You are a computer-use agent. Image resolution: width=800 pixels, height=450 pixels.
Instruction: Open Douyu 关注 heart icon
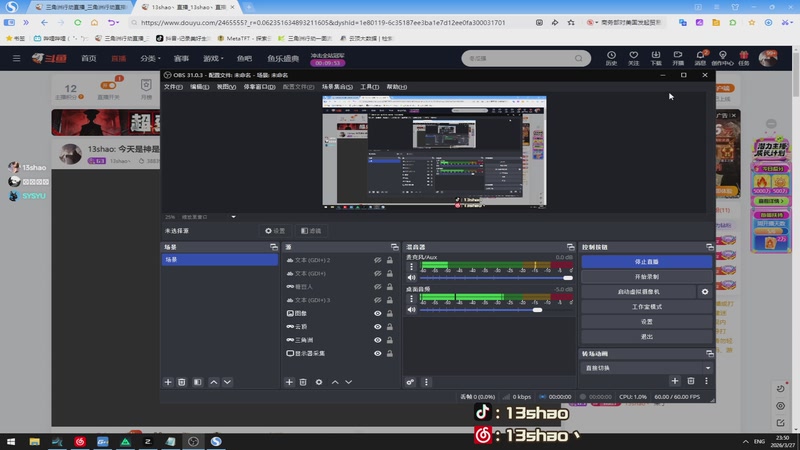pyautogui.click(x=634, y=58)
